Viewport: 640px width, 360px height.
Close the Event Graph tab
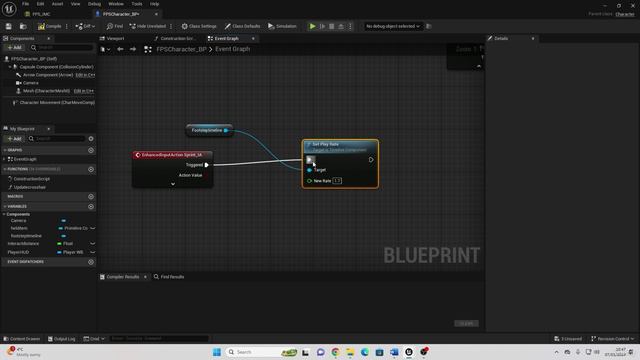[253, 38]
